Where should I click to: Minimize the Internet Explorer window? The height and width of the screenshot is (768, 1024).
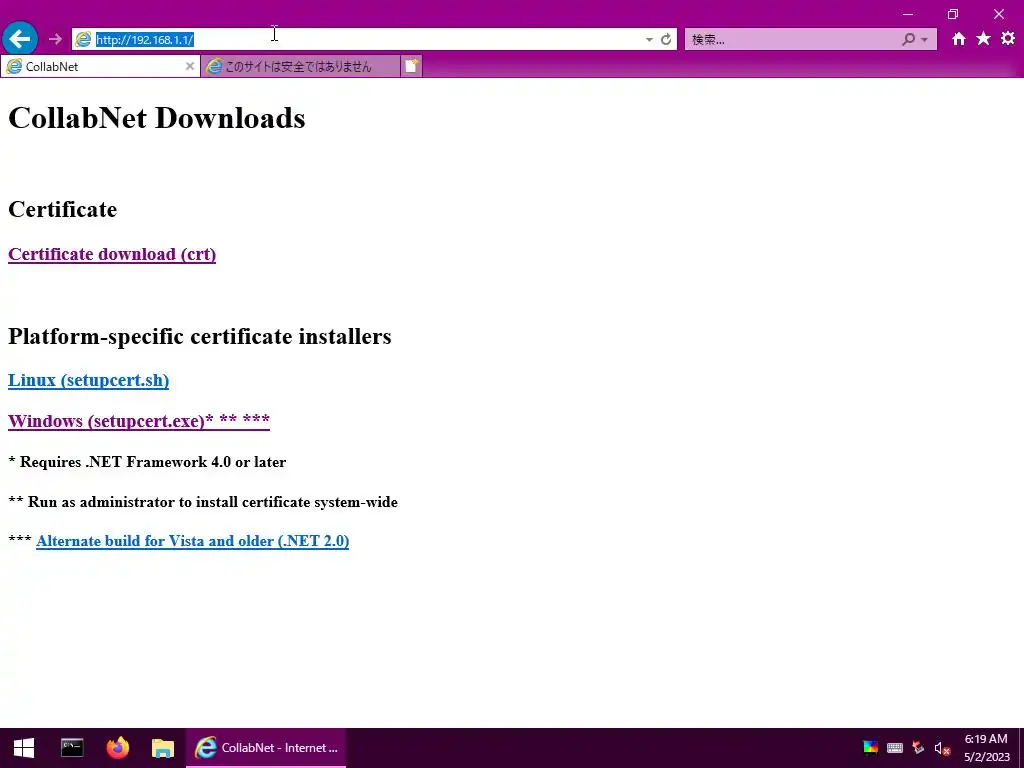(x=908, y=14)
